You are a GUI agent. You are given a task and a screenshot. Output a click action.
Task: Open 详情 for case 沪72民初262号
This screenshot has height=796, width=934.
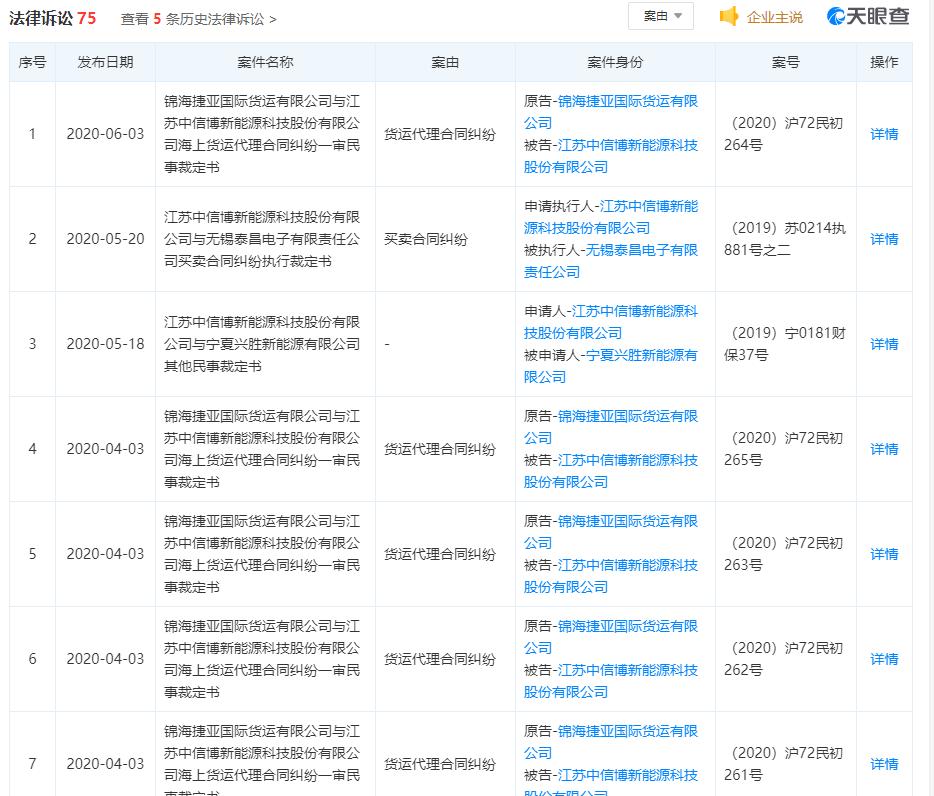(x=884, y=658)
